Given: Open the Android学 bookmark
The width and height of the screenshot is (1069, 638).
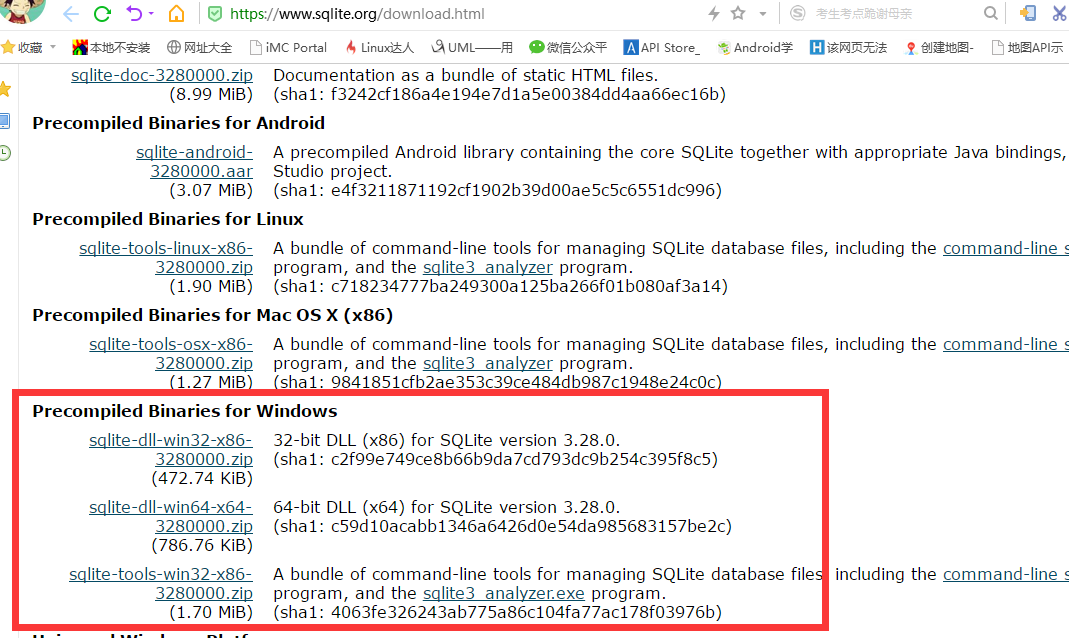Looking at the screenshot, I should (x=755, y=47).
